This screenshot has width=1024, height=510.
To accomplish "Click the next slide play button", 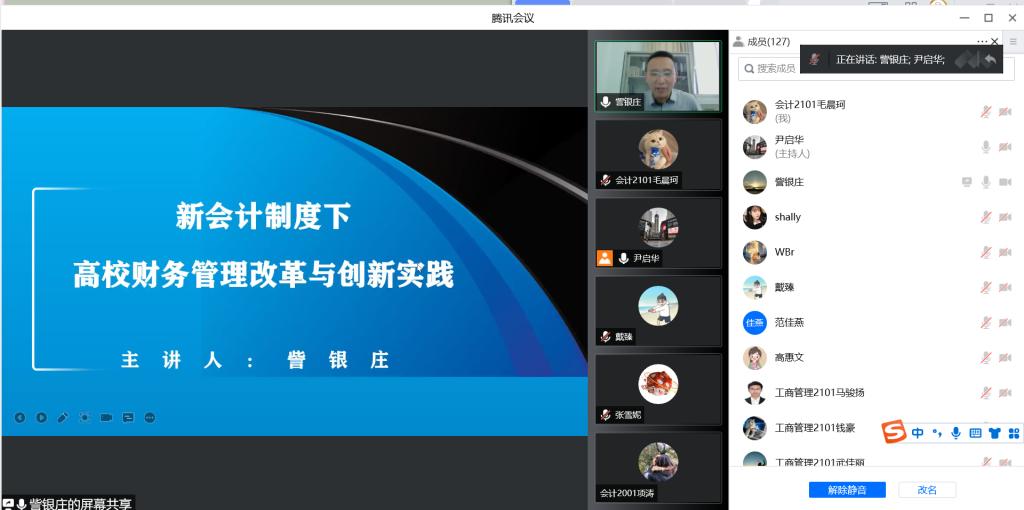I will coord(42,417).
